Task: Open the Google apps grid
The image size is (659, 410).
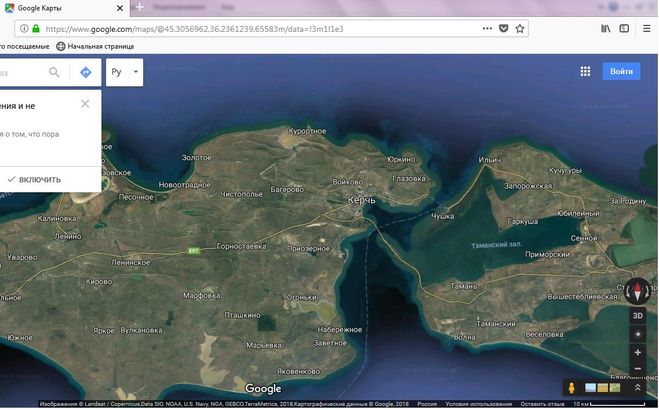Action: point(585,71)
